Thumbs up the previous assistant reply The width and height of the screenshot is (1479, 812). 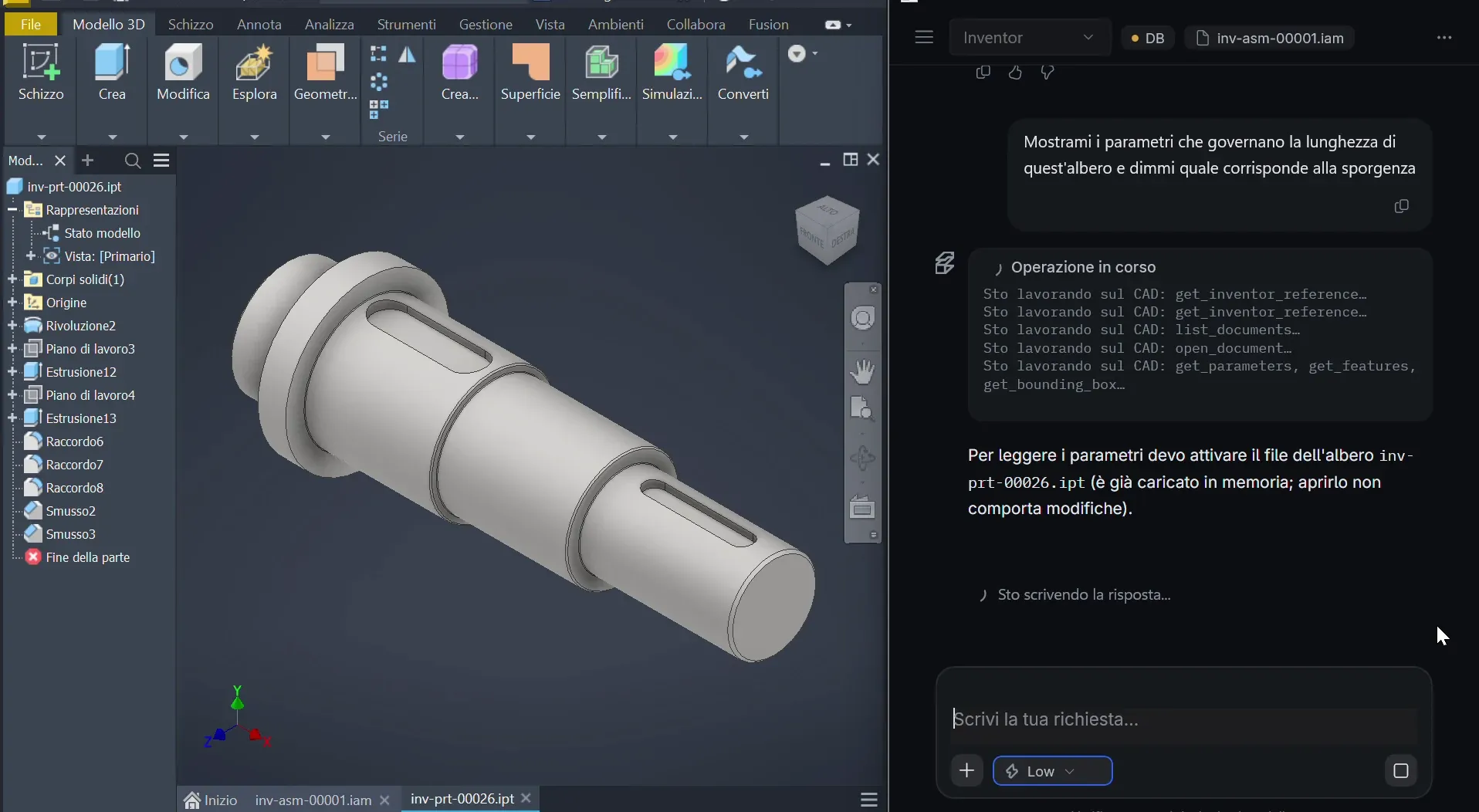coord(1015,73)
